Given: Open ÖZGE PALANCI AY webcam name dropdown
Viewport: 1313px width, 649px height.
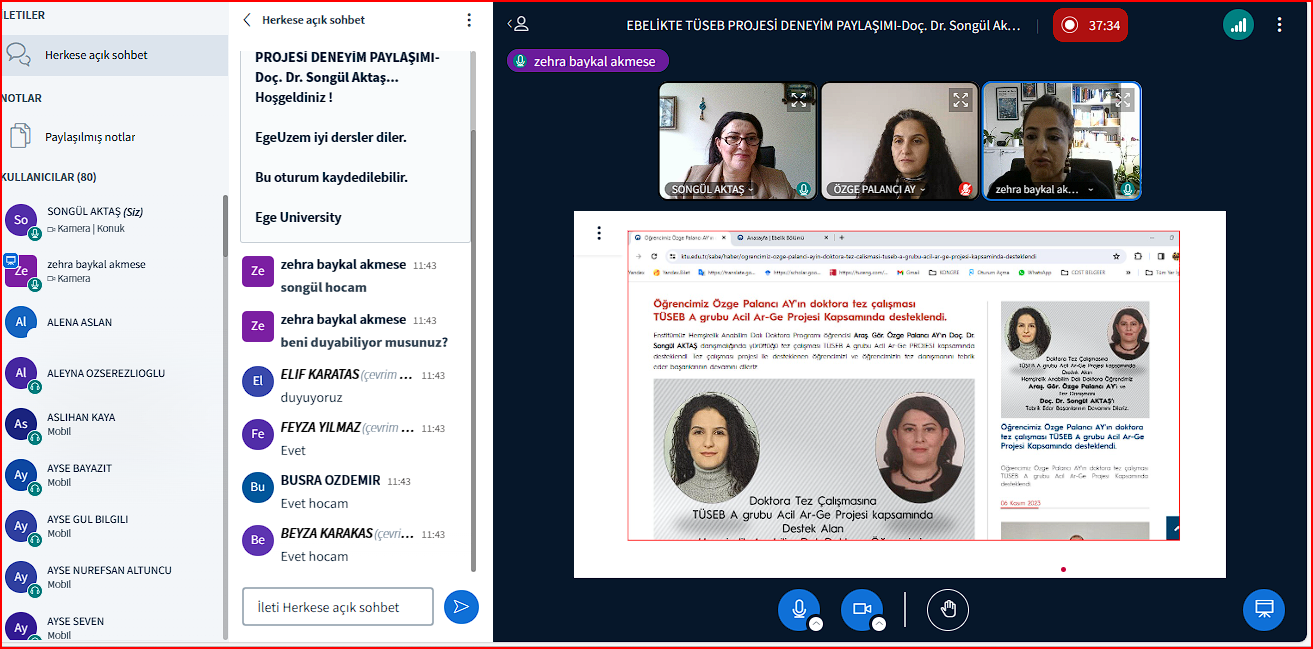Looking at the screenshot, I should click(x=879, y=189).
